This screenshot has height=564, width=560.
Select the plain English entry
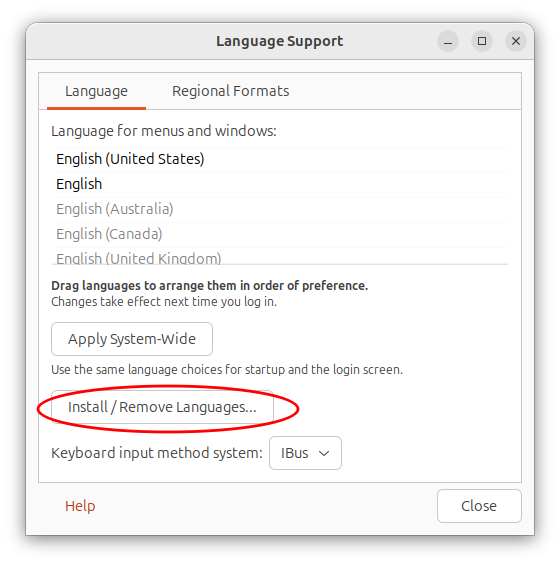pos(280,185)
